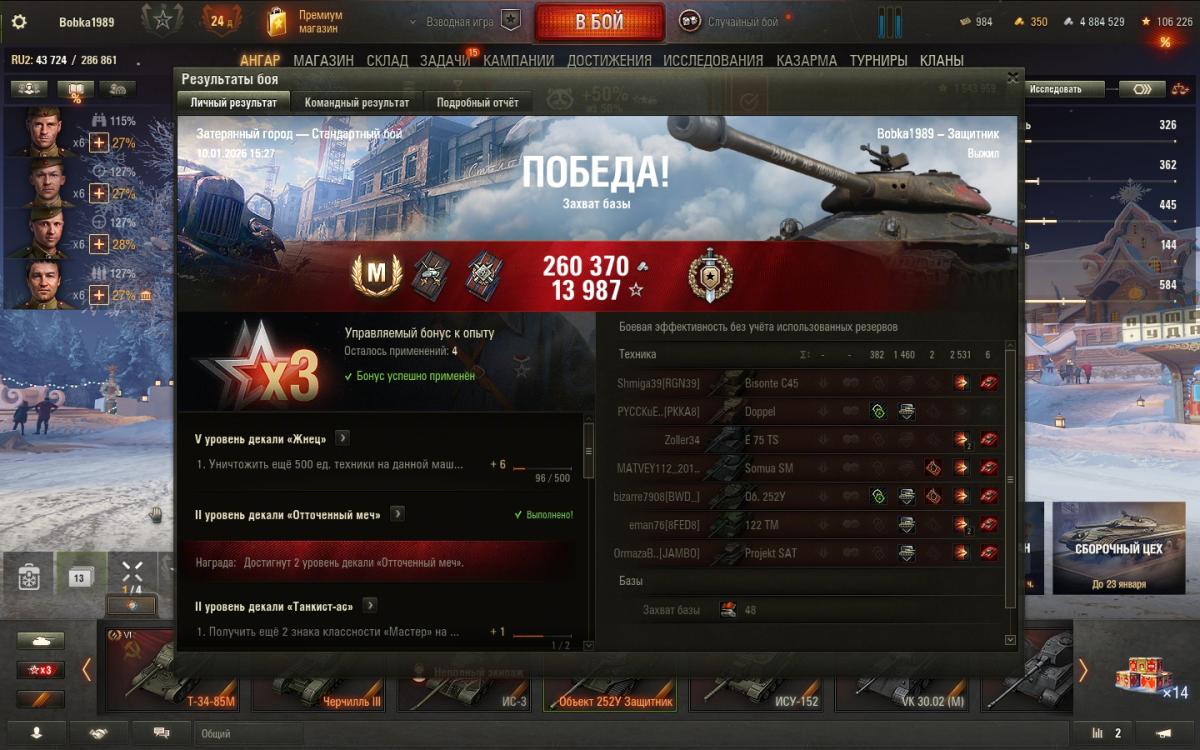Close the Результаты боя window
The image size is (1200, 750).
[x=1012, y=77]
